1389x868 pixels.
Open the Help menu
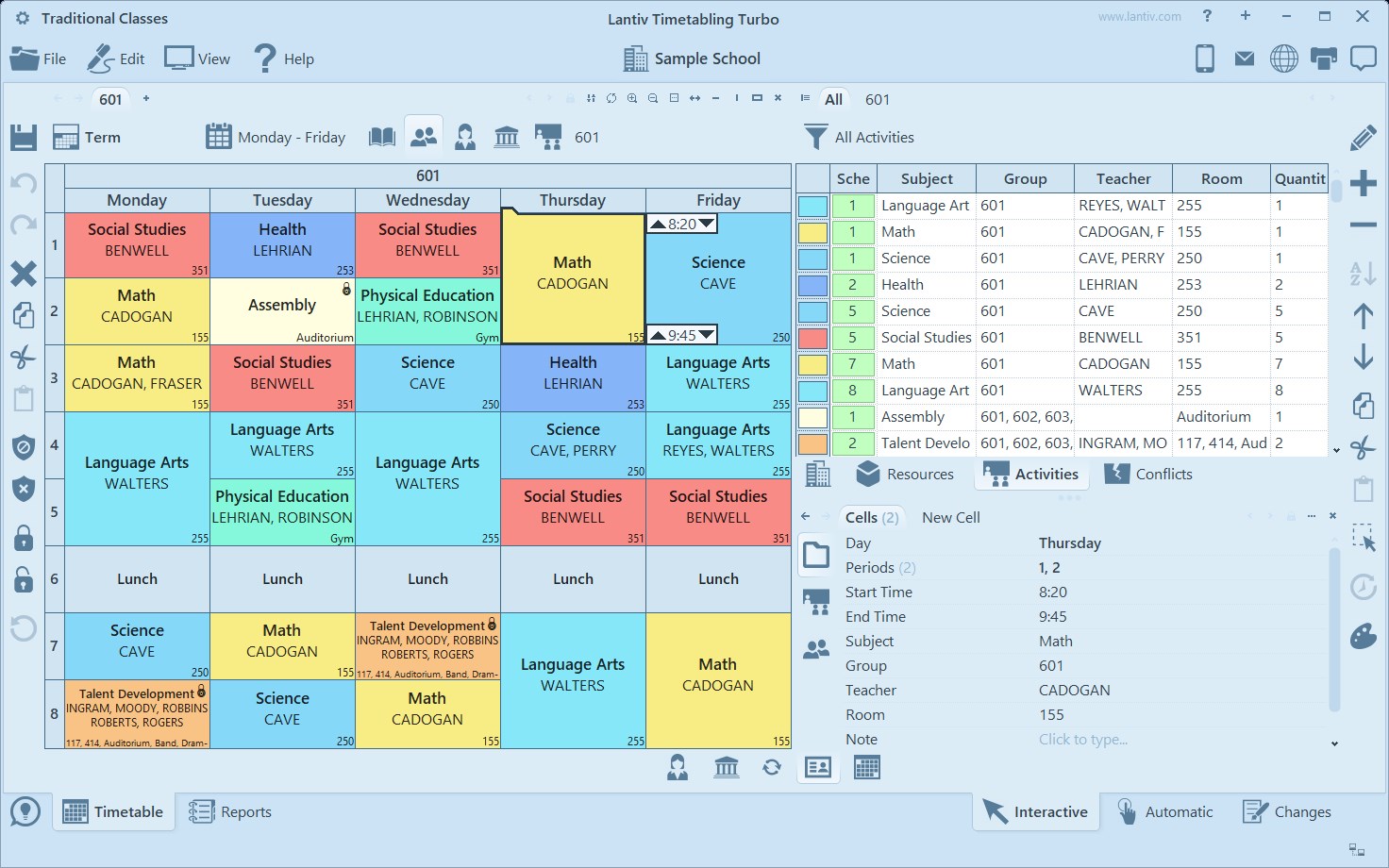pyautogui.click(x=283, y=58)
